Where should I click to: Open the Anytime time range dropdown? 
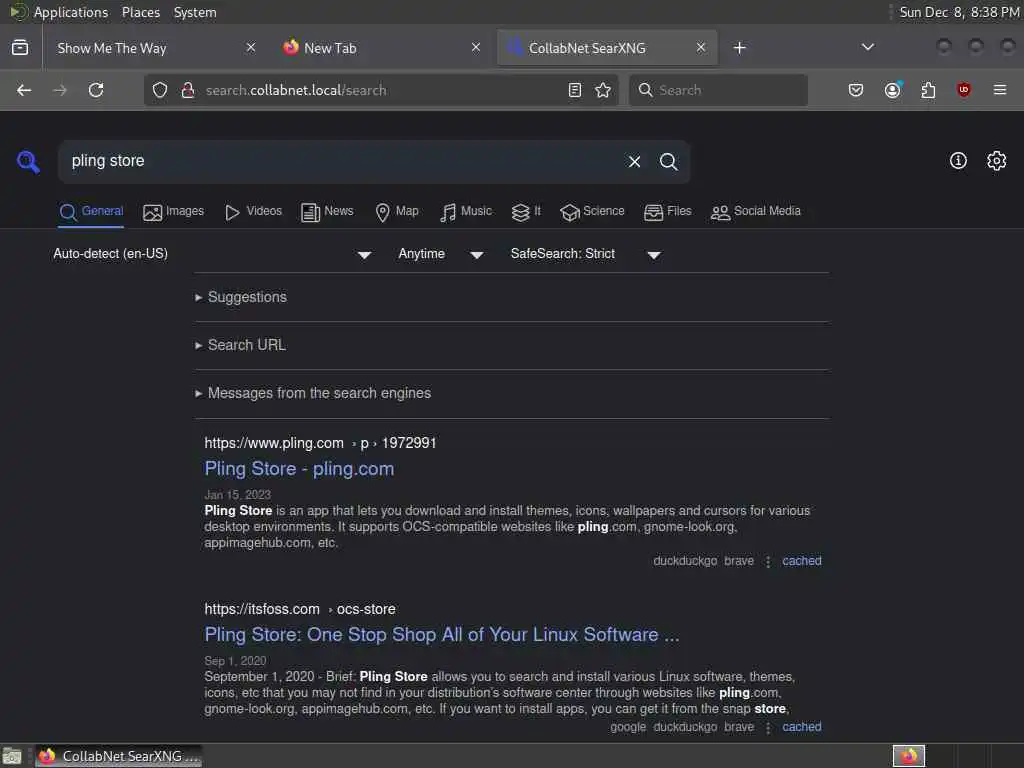click(441, 254)
